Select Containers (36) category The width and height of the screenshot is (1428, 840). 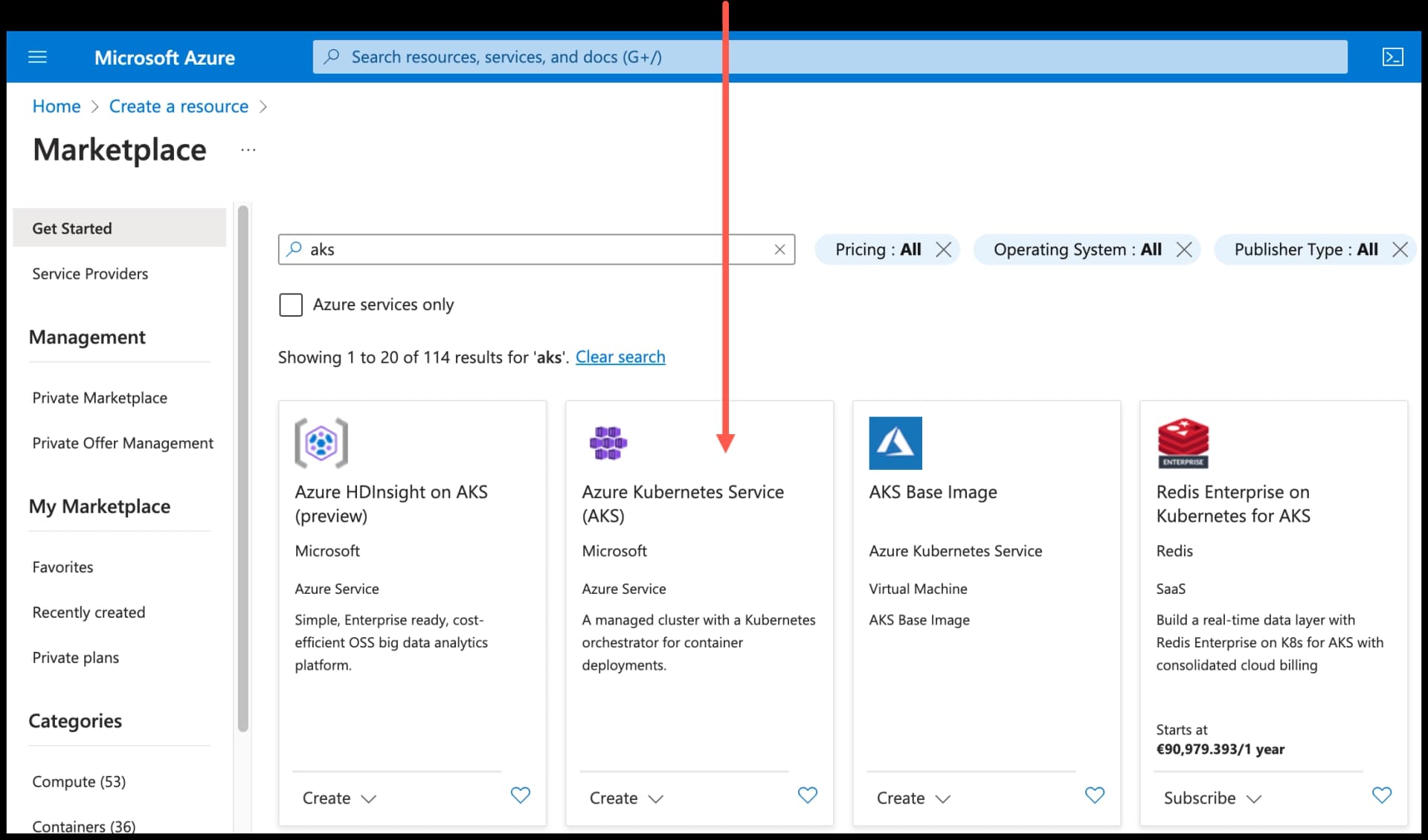(83, 826)
